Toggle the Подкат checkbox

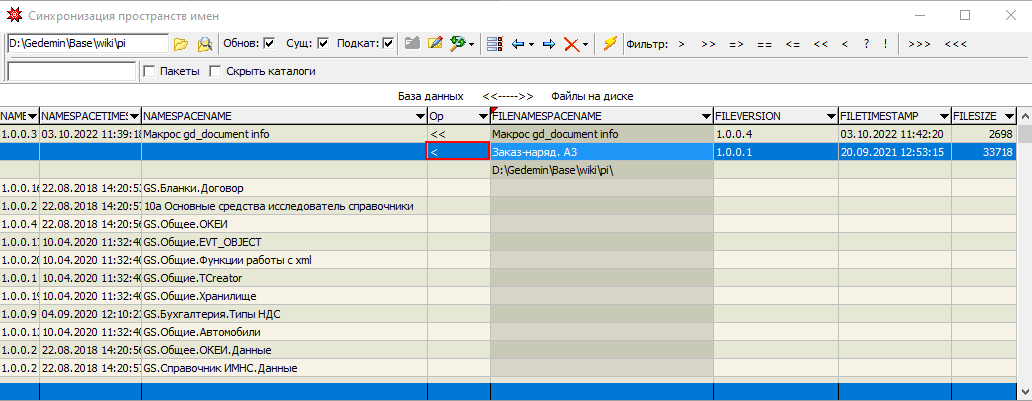click(388, 44)
